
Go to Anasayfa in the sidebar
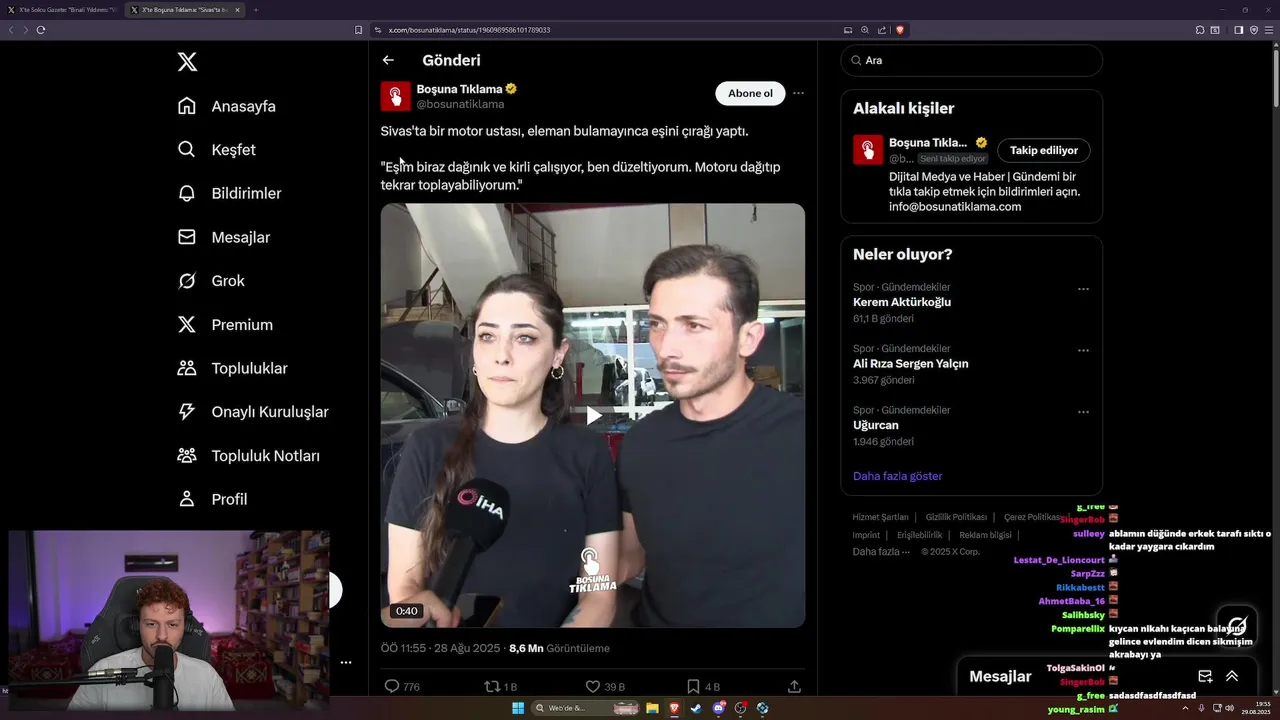tap(226, 106)
